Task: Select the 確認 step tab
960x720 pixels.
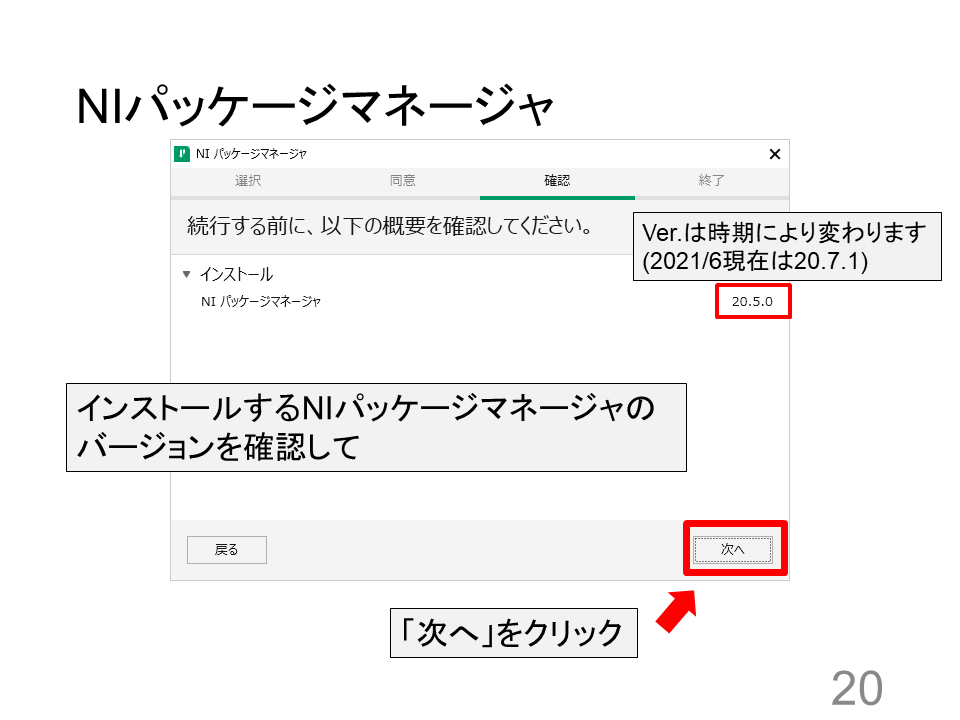Action: [x=557, y=181]
